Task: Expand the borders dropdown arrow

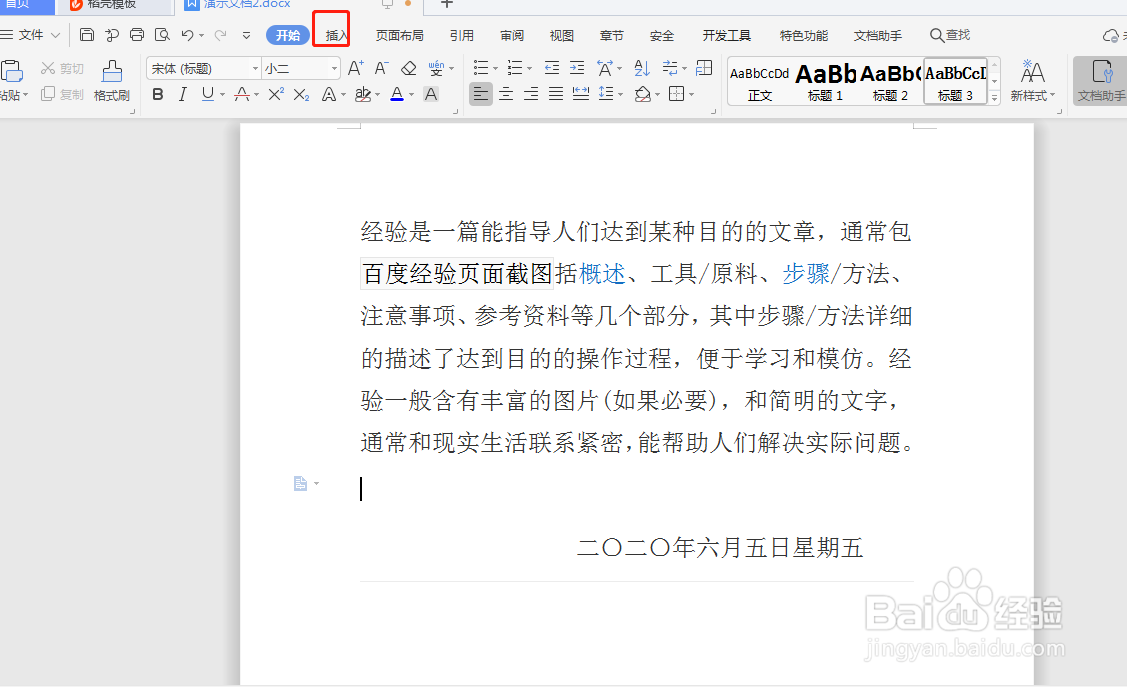Action: 691,95
